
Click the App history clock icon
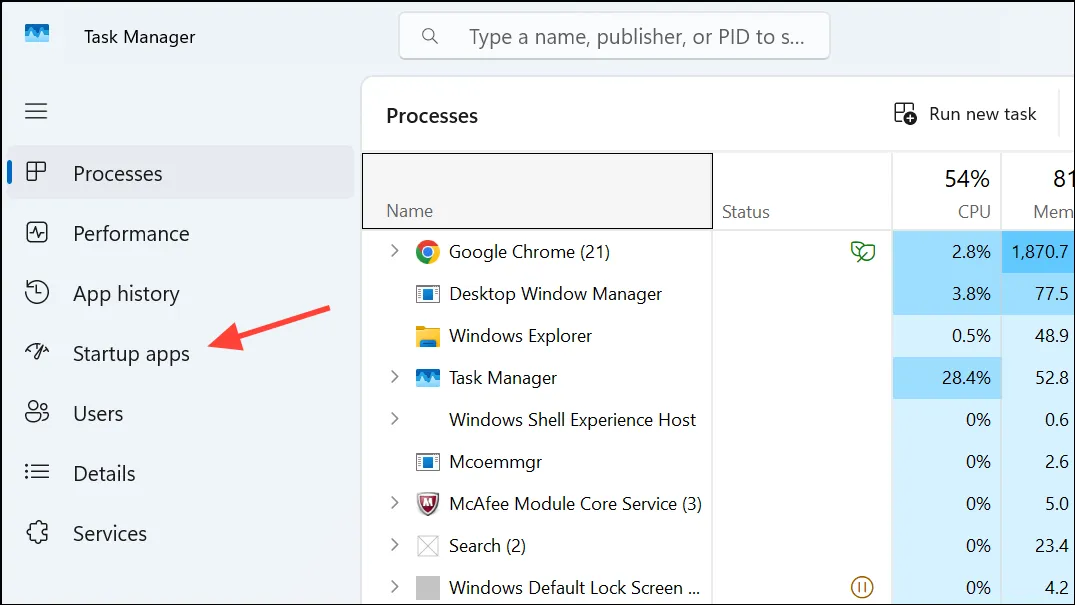point(37,292)
